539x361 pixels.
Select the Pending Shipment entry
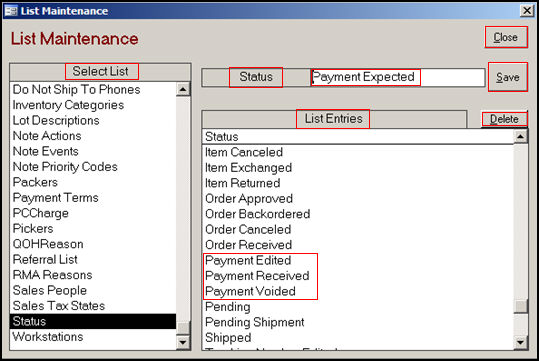tap(358, 322)
